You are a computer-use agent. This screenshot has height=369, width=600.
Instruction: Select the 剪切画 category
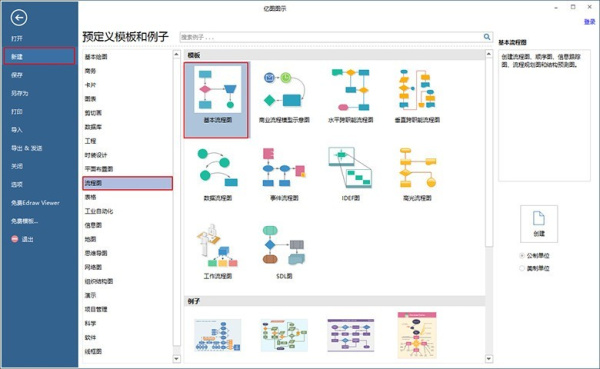coord(93,113)
